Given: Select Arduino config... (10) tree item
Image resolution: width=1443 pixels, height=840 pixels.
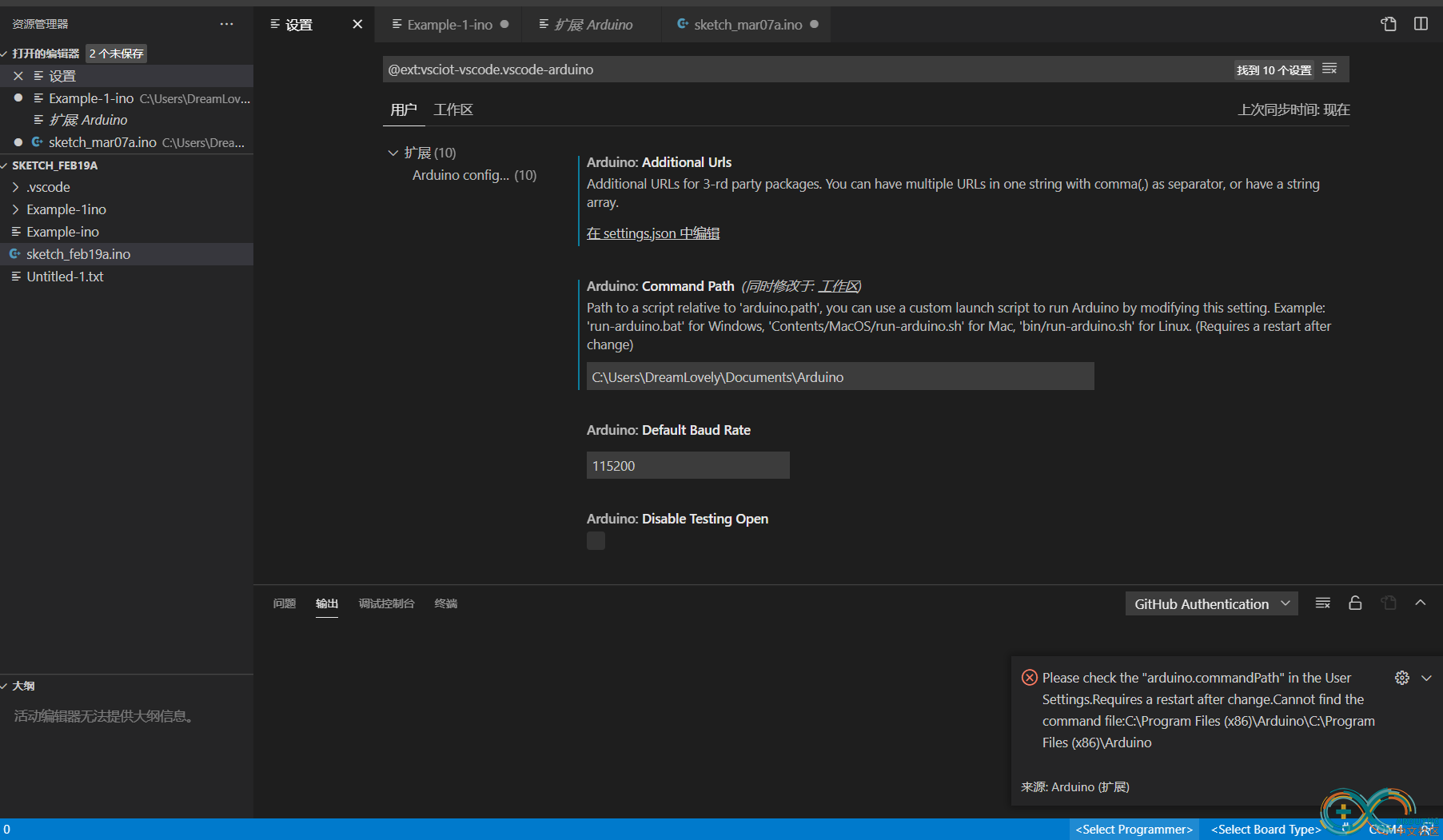Looking at the screenshot, I should (x=474, y=175).
